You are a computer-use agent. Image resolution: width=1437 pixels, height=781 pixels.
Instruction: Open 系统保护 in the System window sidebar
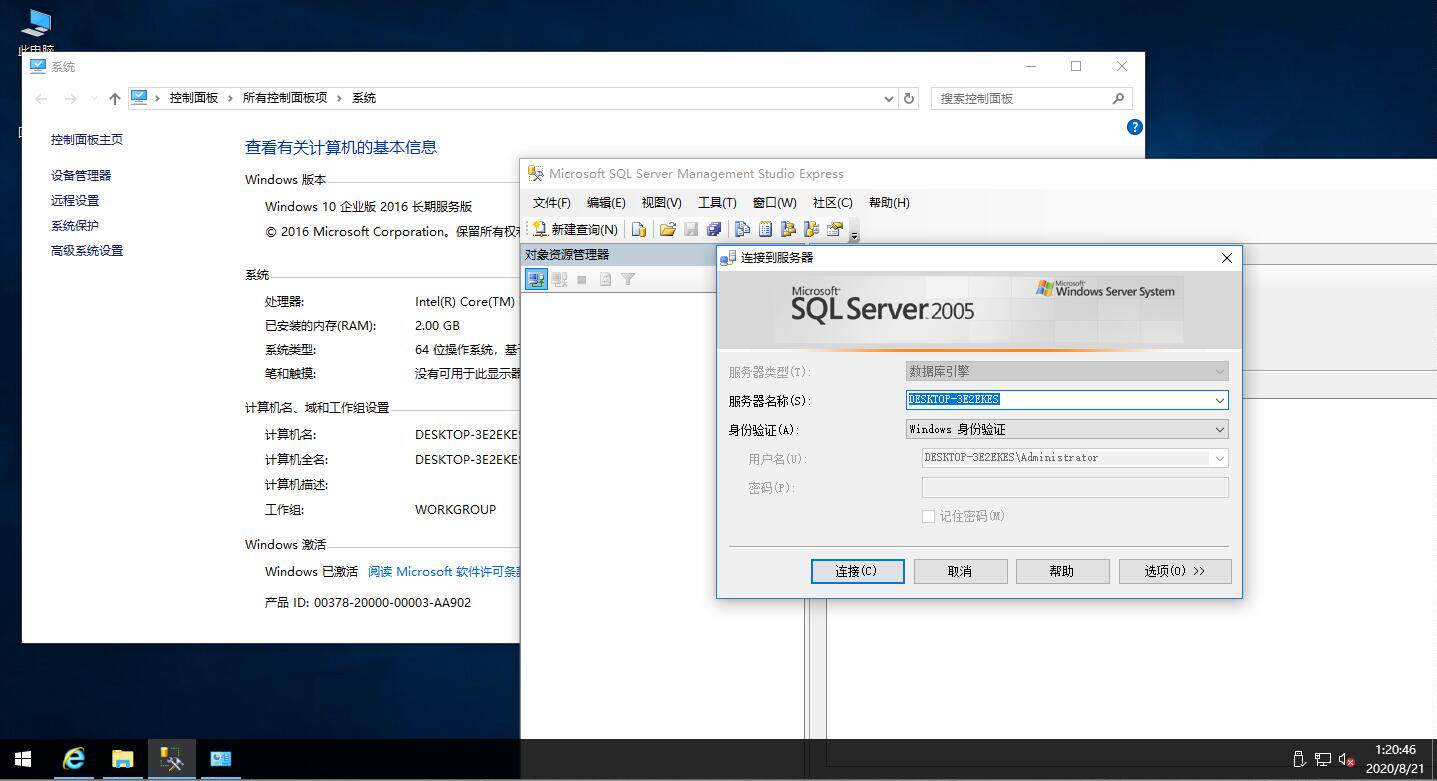(x=75, y=225)
